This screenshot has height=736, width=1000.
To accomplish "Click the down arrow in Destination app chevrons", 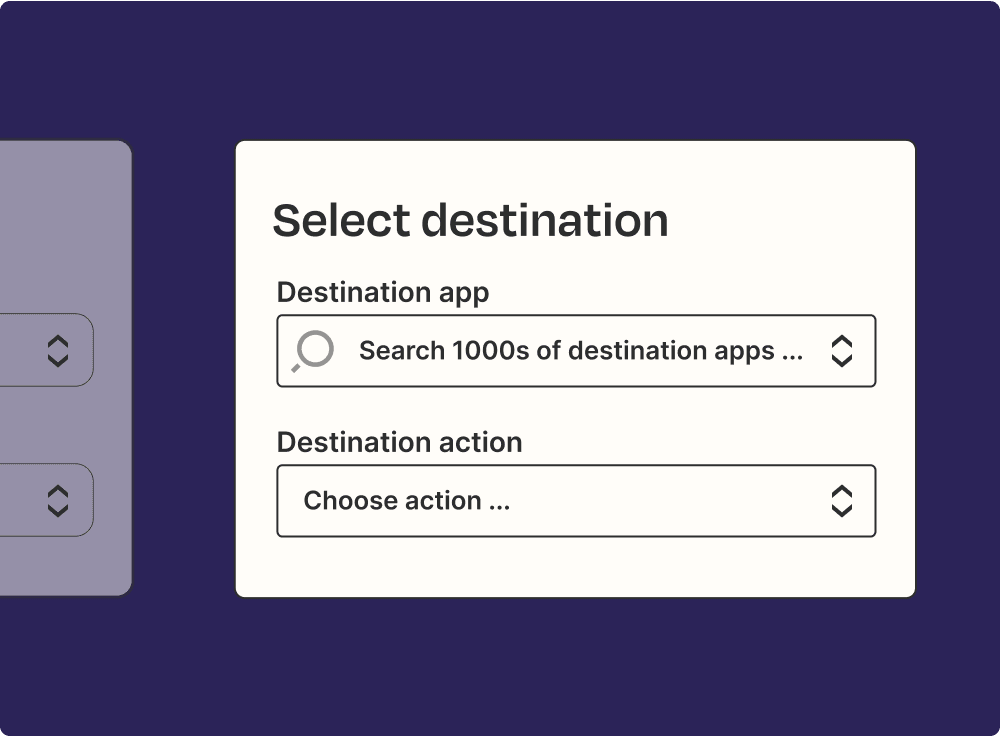I will tap(842, 360).
